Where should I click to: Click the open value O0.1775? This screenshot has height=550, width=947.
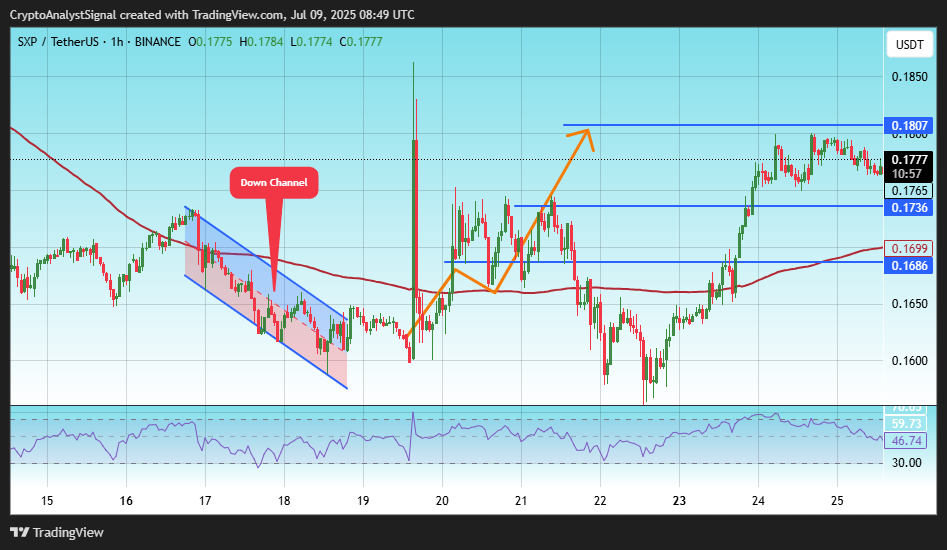210,42
